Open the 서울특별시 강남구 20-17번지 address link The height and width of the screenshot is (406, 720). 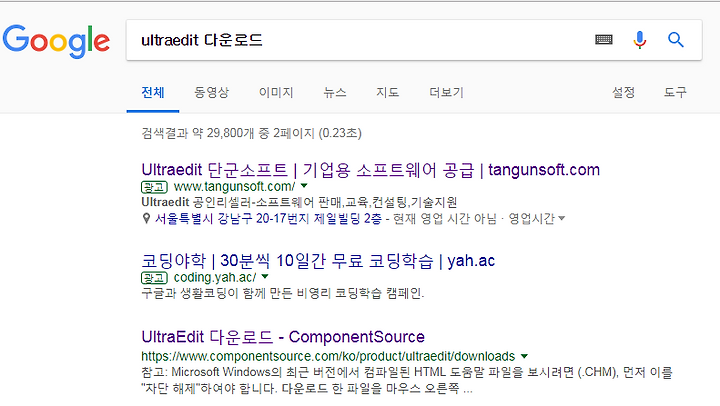coord(268,219)
